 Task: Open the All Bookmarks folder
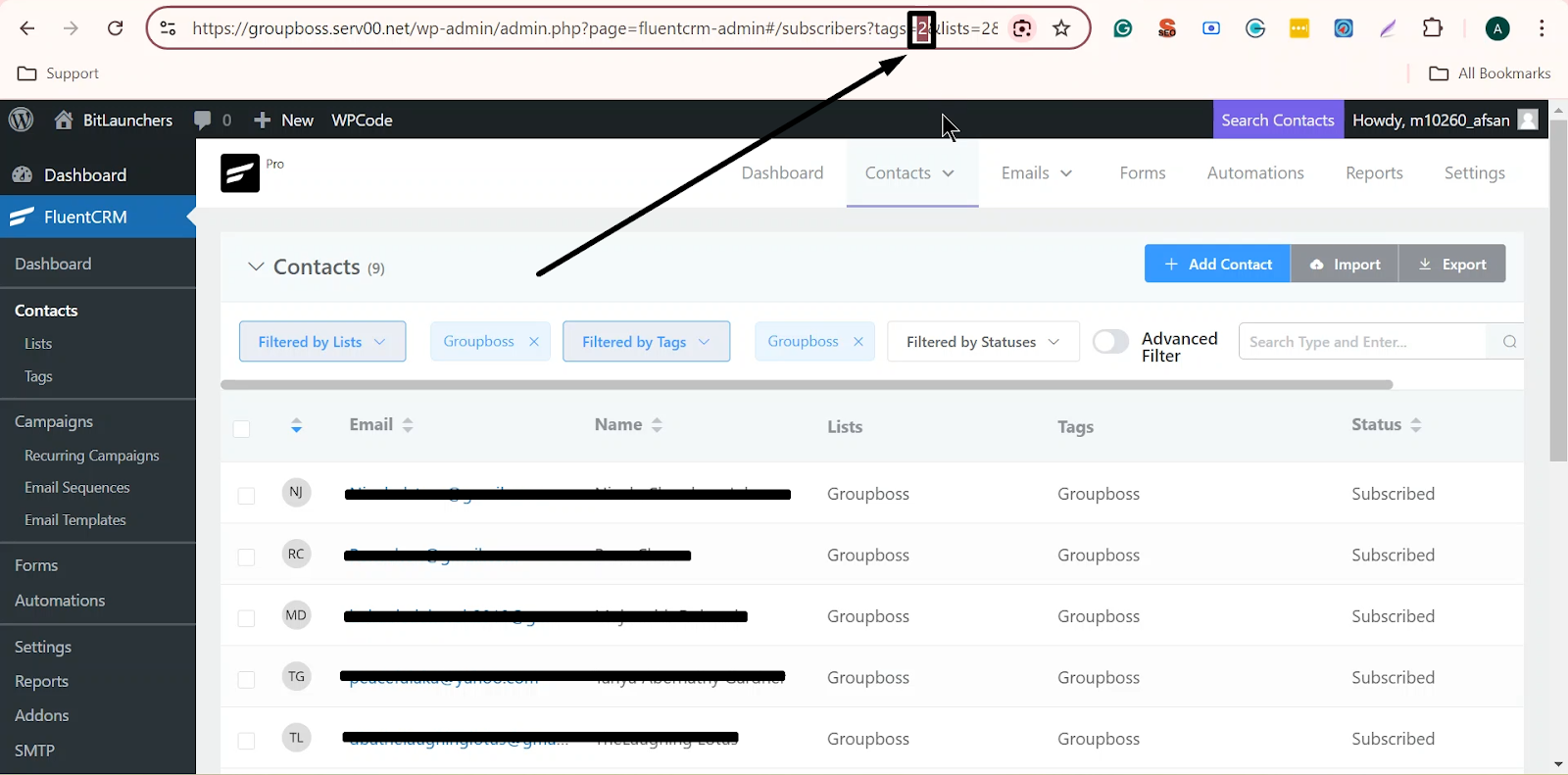point(1490,73)
